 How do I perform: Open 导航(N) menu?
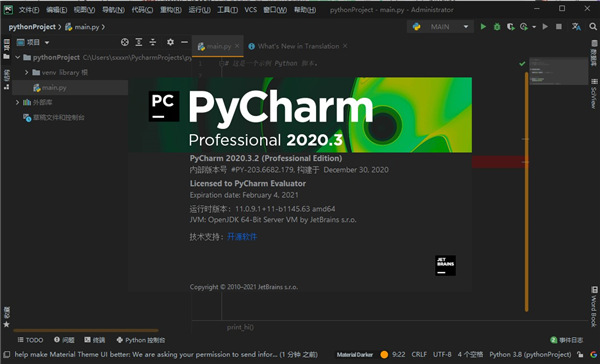(113, 10)
